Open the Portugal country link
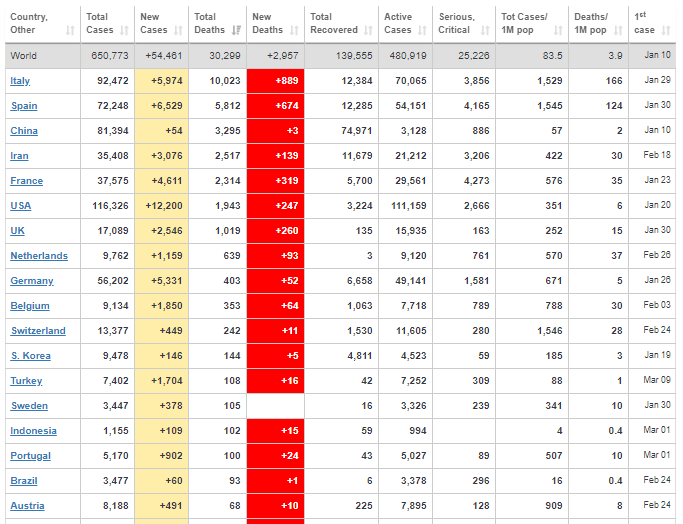Image resolution: width=683 pixels, height=524 pixels. [x=30, y=456]
